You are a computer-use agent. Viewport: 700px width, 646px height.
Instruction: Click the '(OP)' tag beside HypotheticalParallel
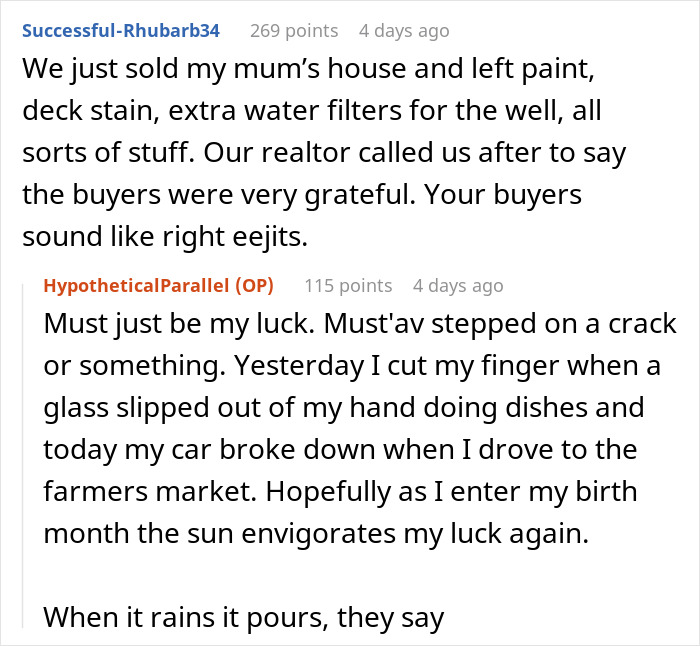[253, 286]
